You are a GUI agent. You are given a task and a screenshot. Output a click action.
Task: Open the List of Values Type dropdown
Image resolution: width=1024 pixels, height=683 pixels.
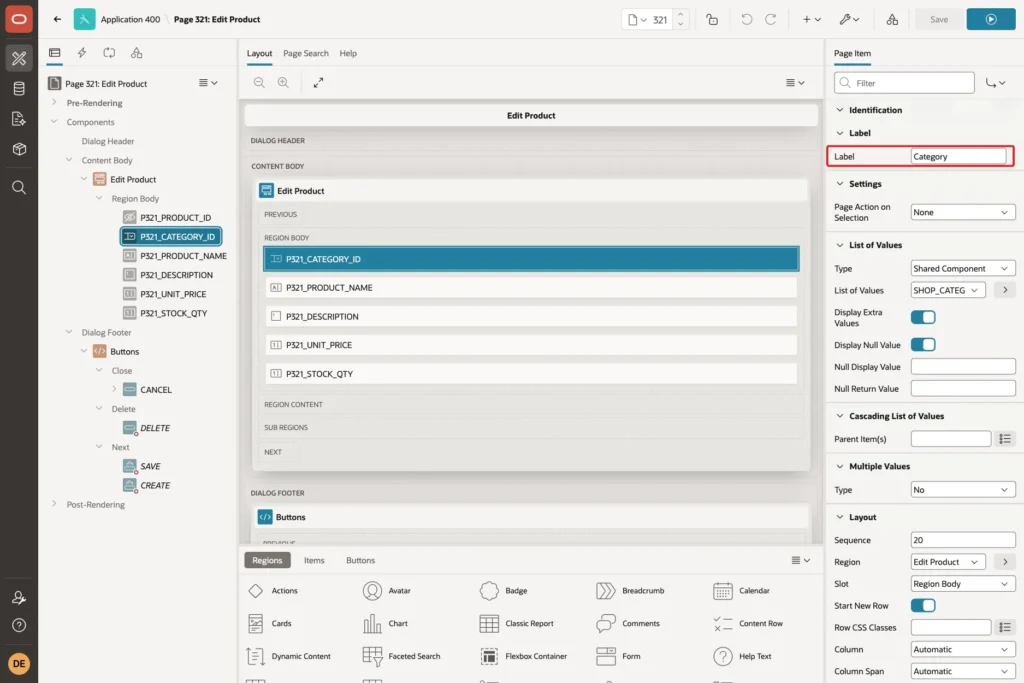click(963, 268)
